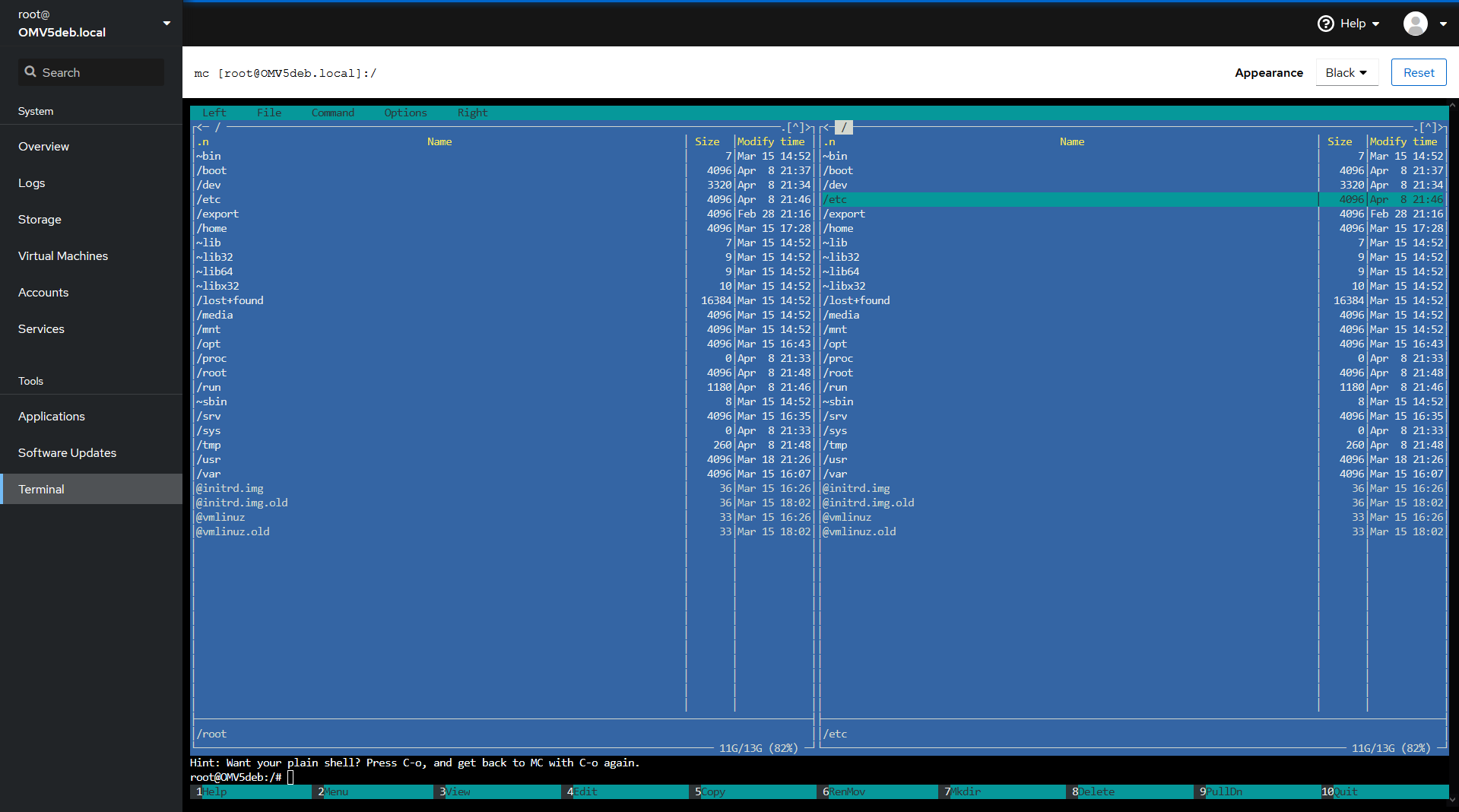The width and height of the screenshot is (1459, 812).
Task: Select /opt in the right panel
Action: click(x=1133, y=344)
